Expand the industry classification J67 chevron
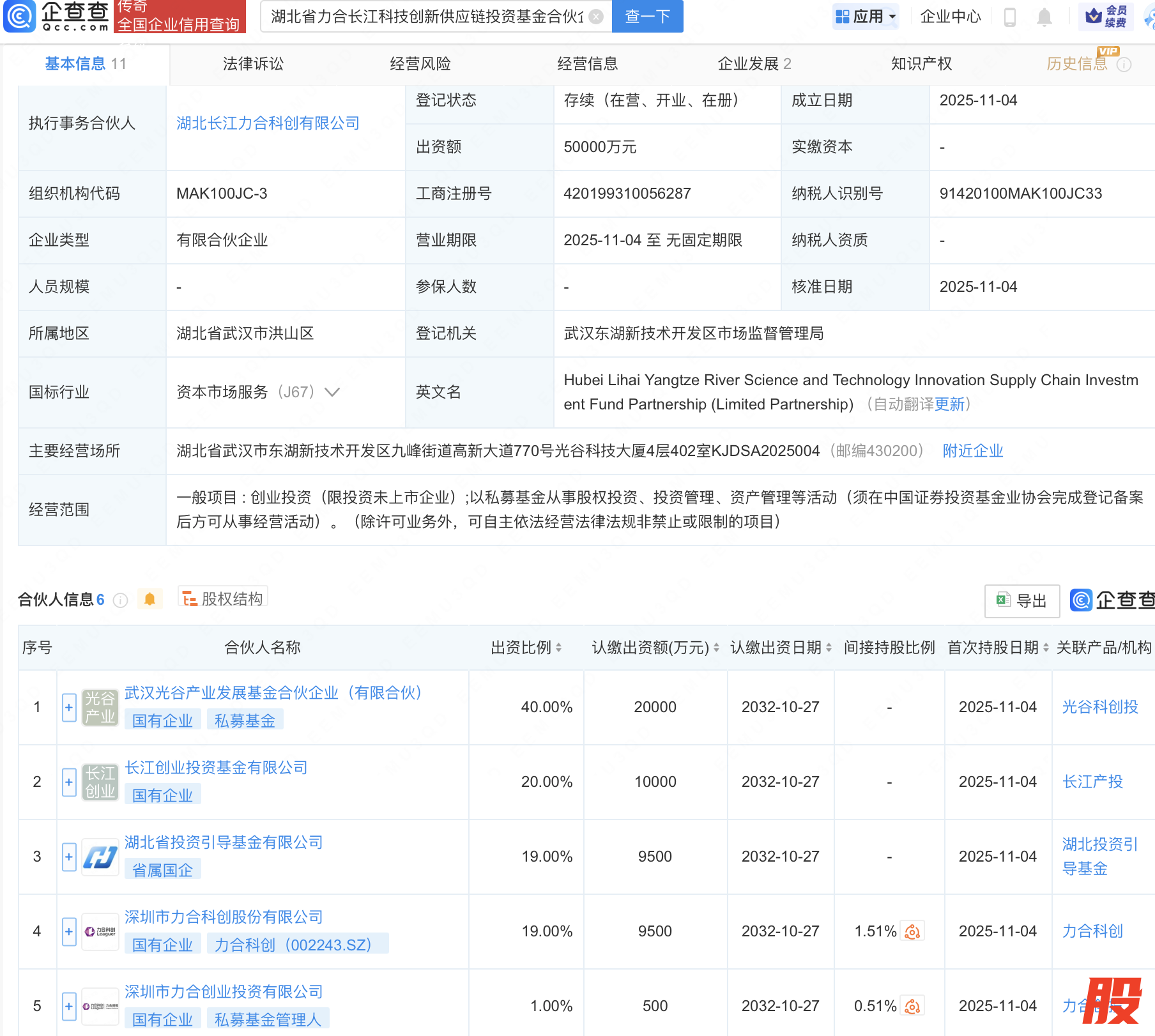The width and height of the screenshot is (1155, 1036). point(332,392)
